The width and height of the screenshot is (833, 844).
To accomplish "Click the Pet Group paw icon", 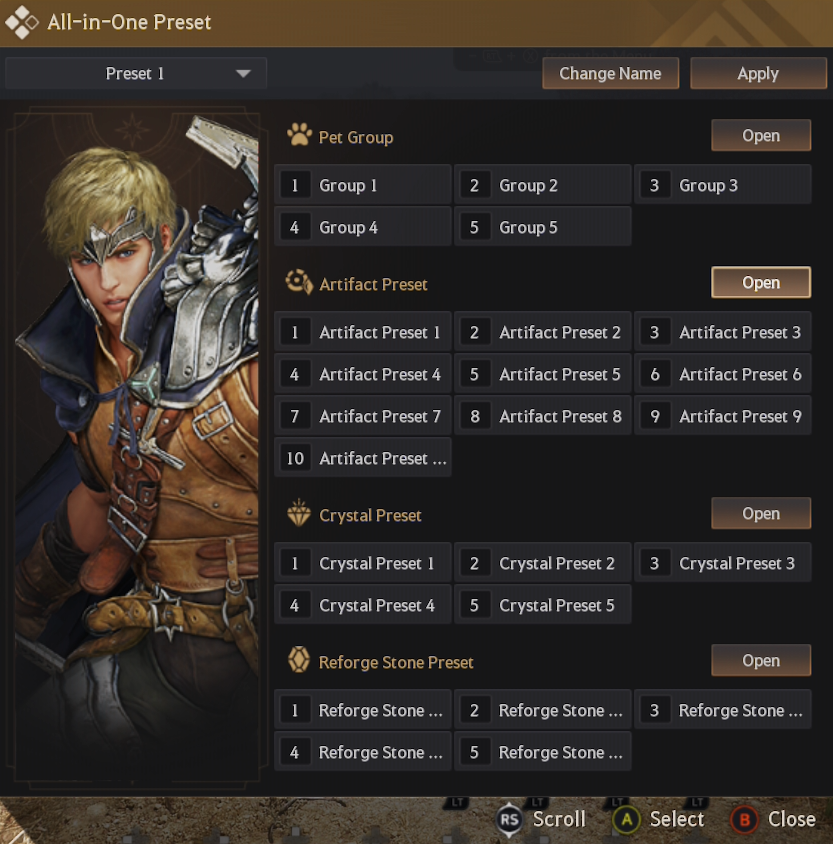I will click(x=299, y=136).
